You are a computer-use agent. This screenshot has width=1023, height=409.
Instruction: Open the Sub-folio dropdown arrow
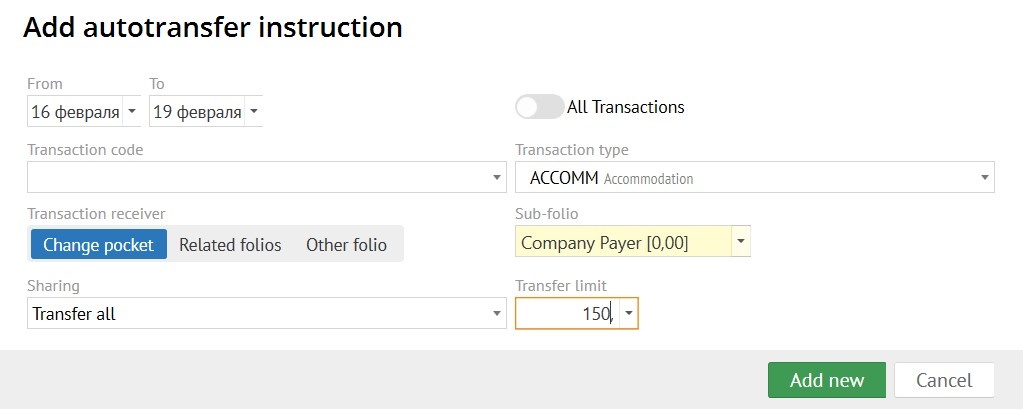pyautogui.click(x=741, y=242)
